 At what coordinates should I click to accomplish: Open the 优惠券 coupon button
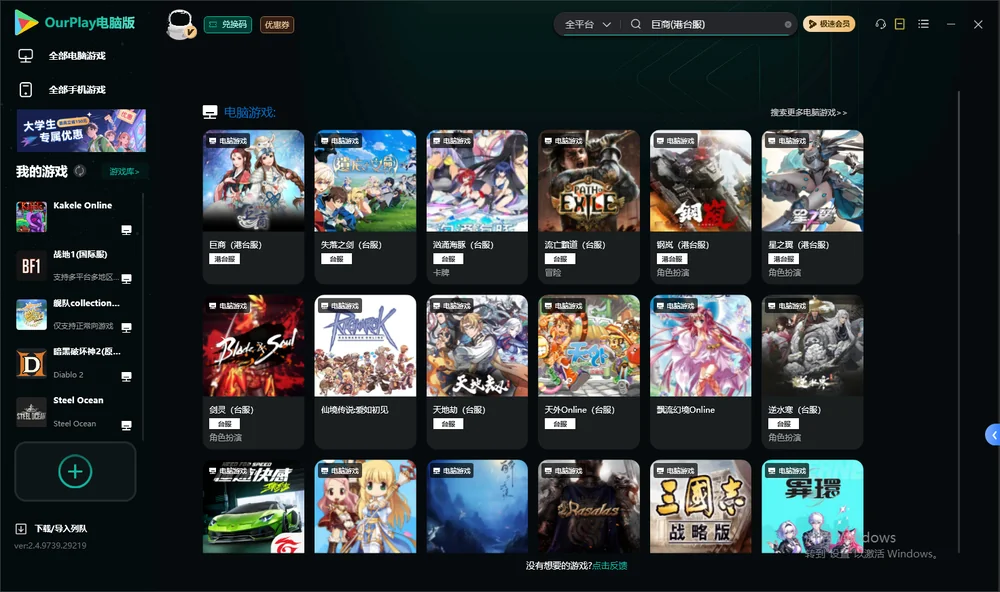tap(277, 25)
